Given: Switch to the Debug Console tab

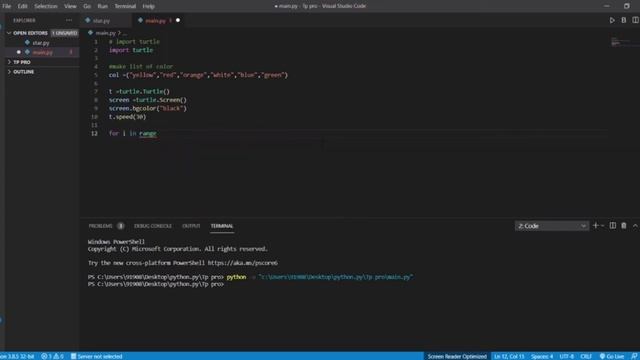Looking at the screenshot, I should pos(153,226).
